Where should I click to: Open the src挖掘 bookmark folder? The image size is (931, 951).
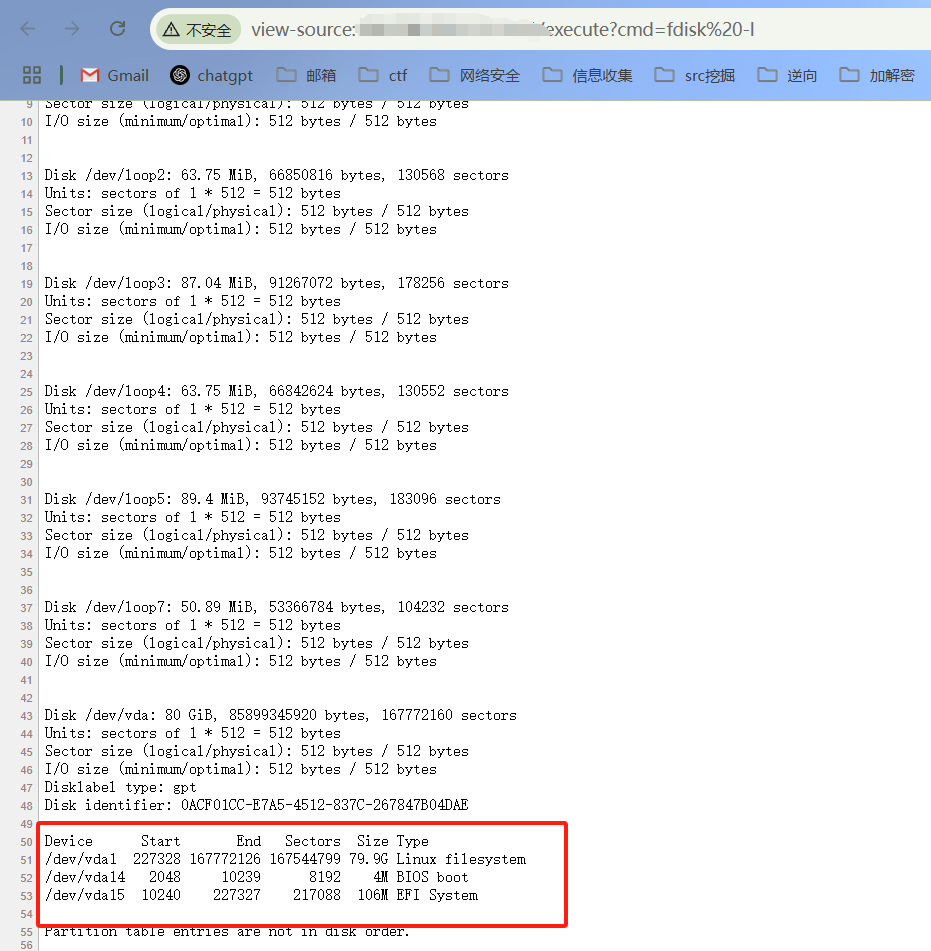tap(695, 75)
